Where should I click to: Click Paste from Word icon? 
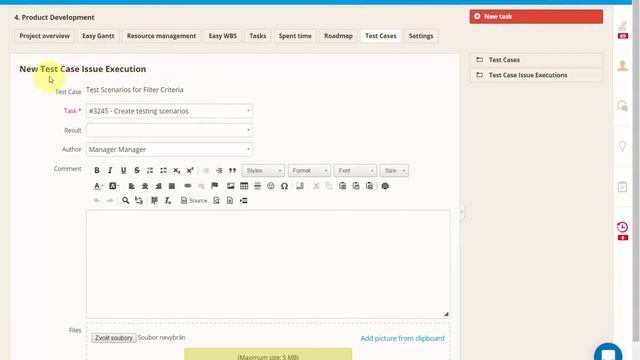pyautogui.click(x=369, y=186)
